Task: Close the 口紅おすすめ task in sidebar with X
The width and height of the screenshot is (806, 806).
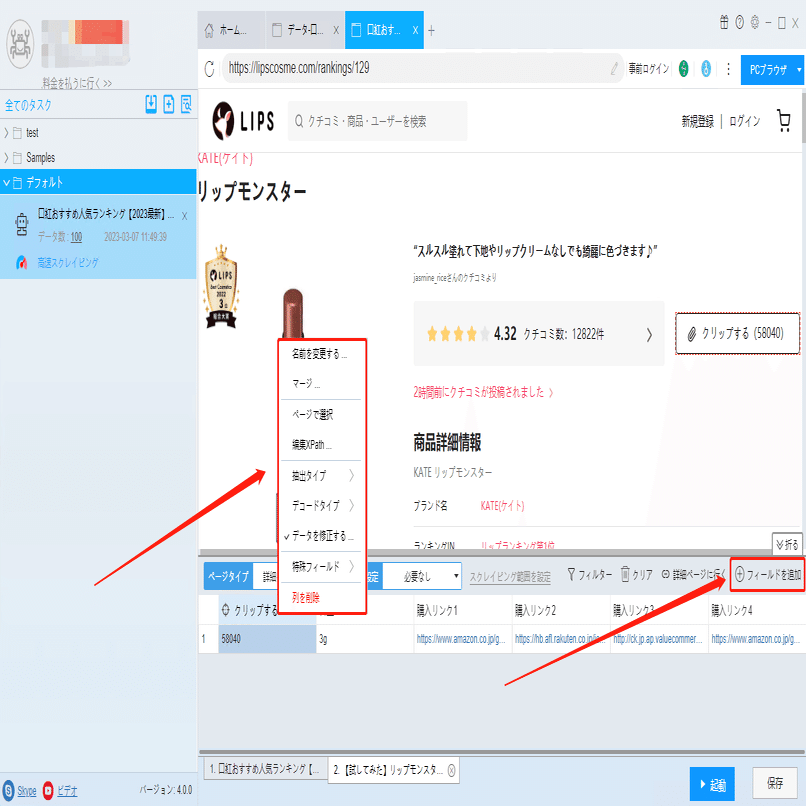Action: coord(185,216)
